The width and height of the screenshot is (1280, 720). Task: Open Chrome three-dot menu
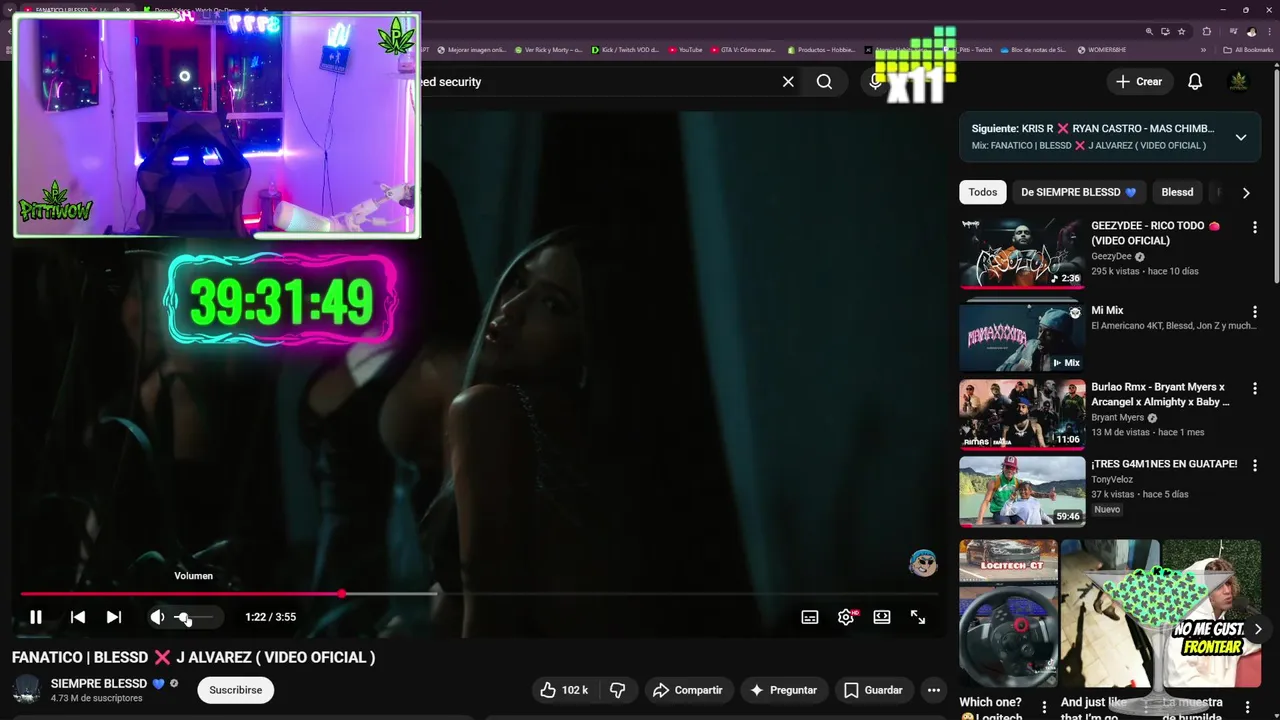[1269, 31]
